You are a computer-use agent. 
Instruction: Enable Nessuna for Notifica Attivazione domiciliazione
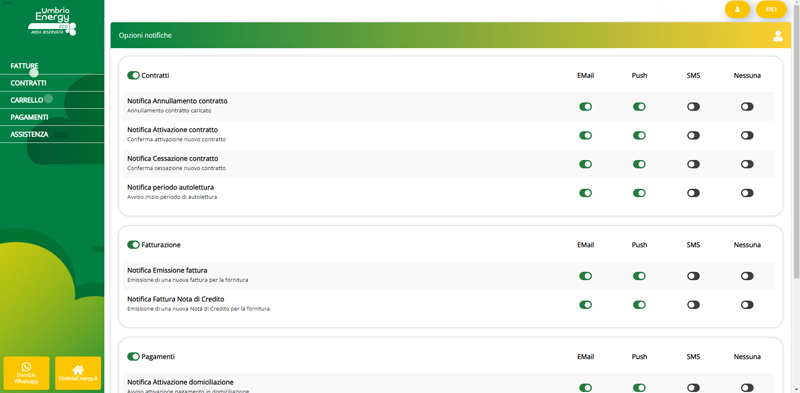(747, 388)
